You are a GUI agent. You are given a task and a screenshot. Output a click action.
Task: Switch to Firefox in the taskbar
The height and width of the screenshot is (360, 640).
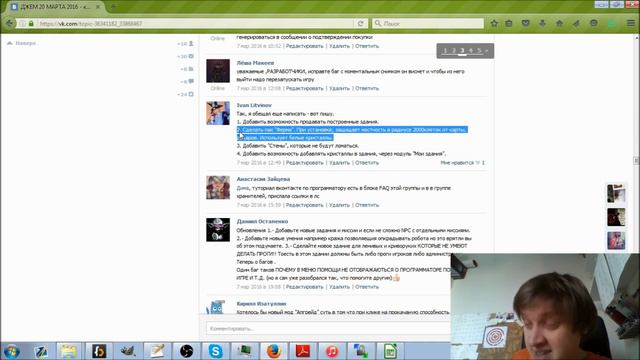click(x=274, y=351)
